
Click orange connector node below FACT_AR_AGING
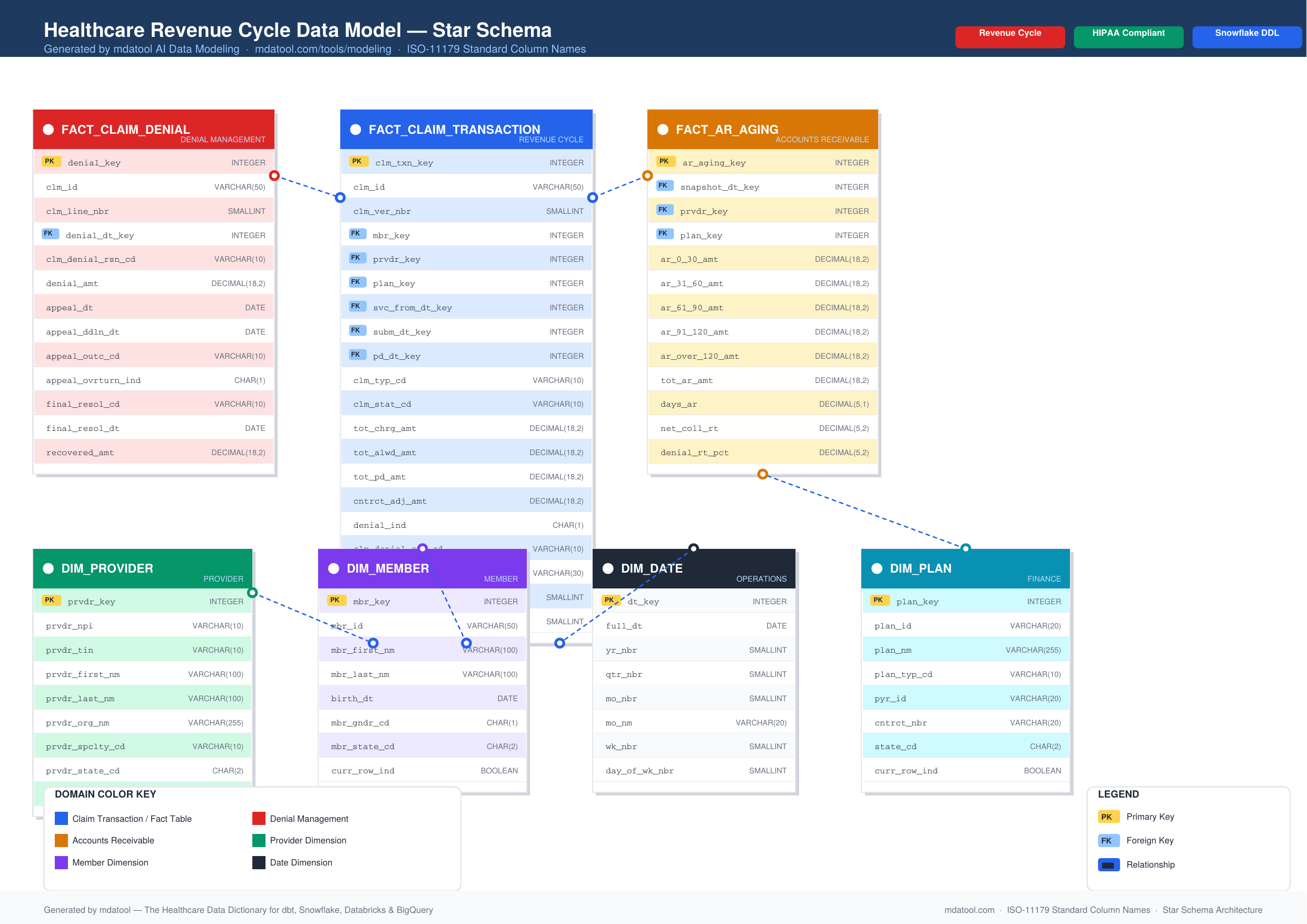tap(763, 474)
